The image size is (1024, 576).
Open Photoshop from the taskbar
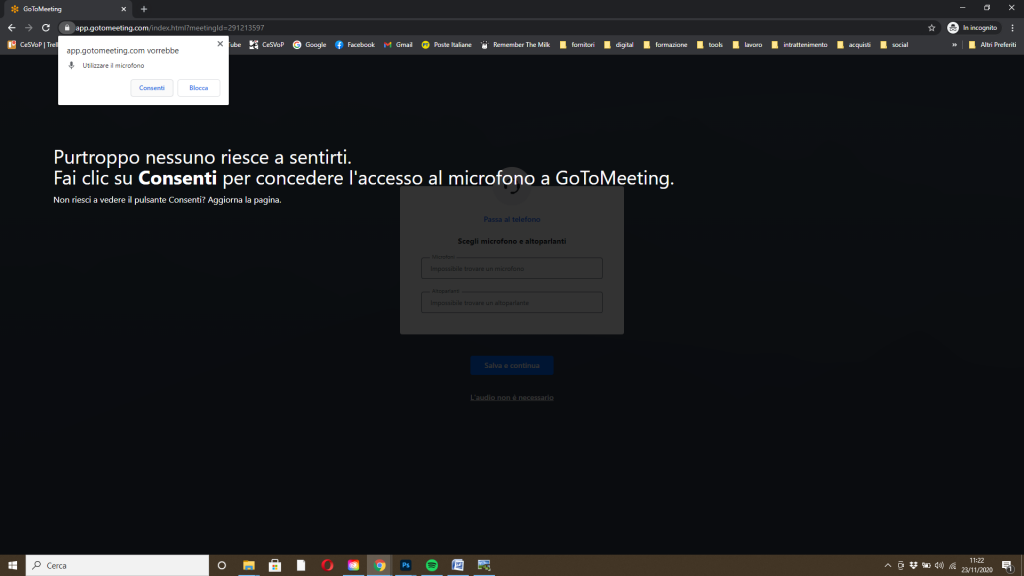[406, 565]
